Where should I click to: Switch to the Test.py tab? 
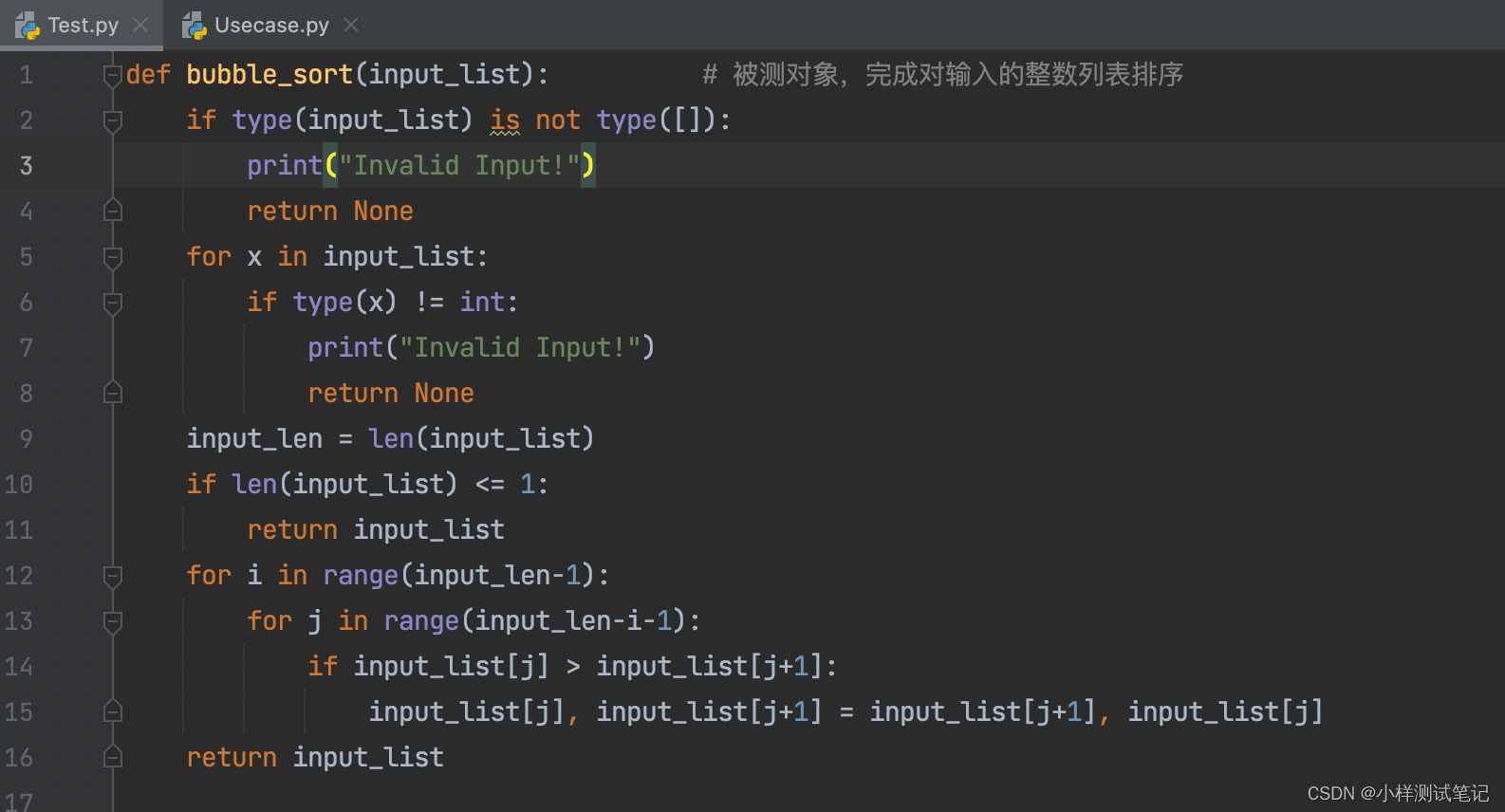[83, 25]
